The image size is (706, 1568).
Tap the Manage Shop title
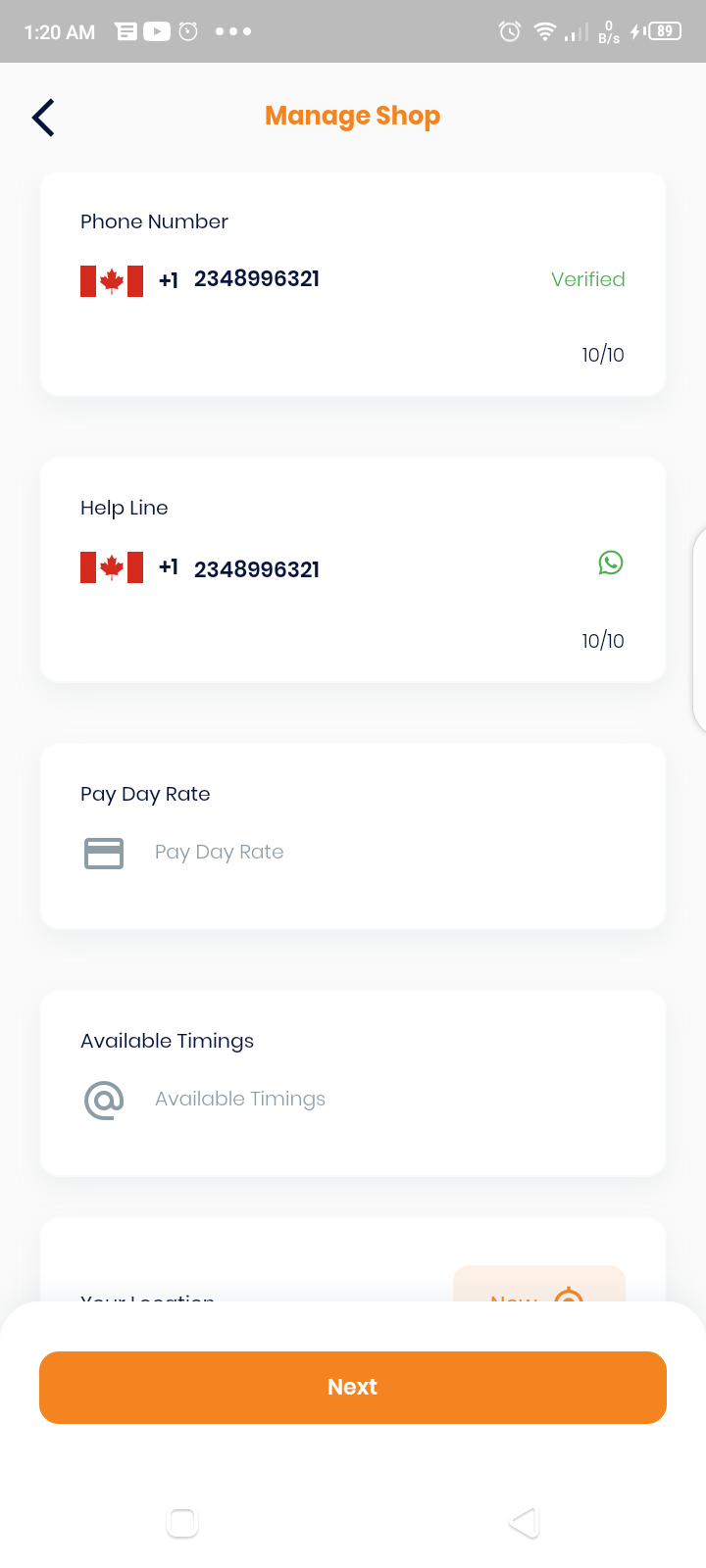pos(353,116)
